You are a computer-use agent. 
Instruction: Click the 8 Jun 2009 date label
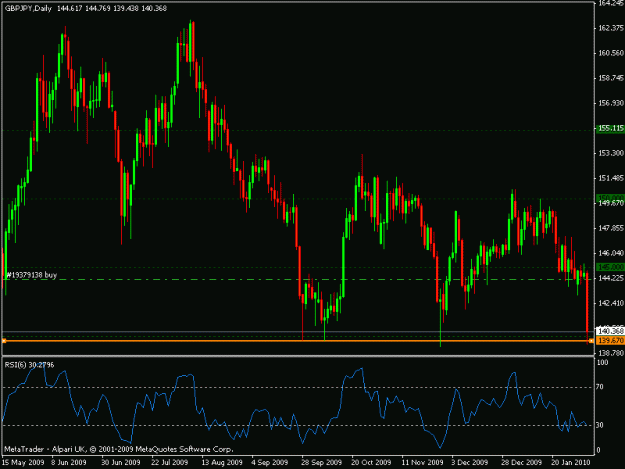pyautogui.click(x=69, y=463)
